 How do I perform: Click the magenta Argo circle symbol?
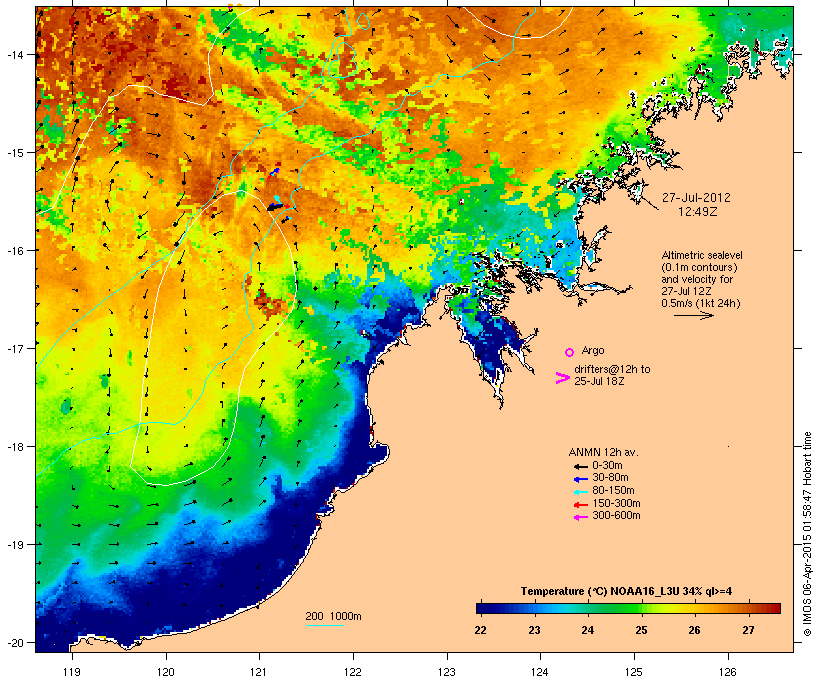[570, 352]
